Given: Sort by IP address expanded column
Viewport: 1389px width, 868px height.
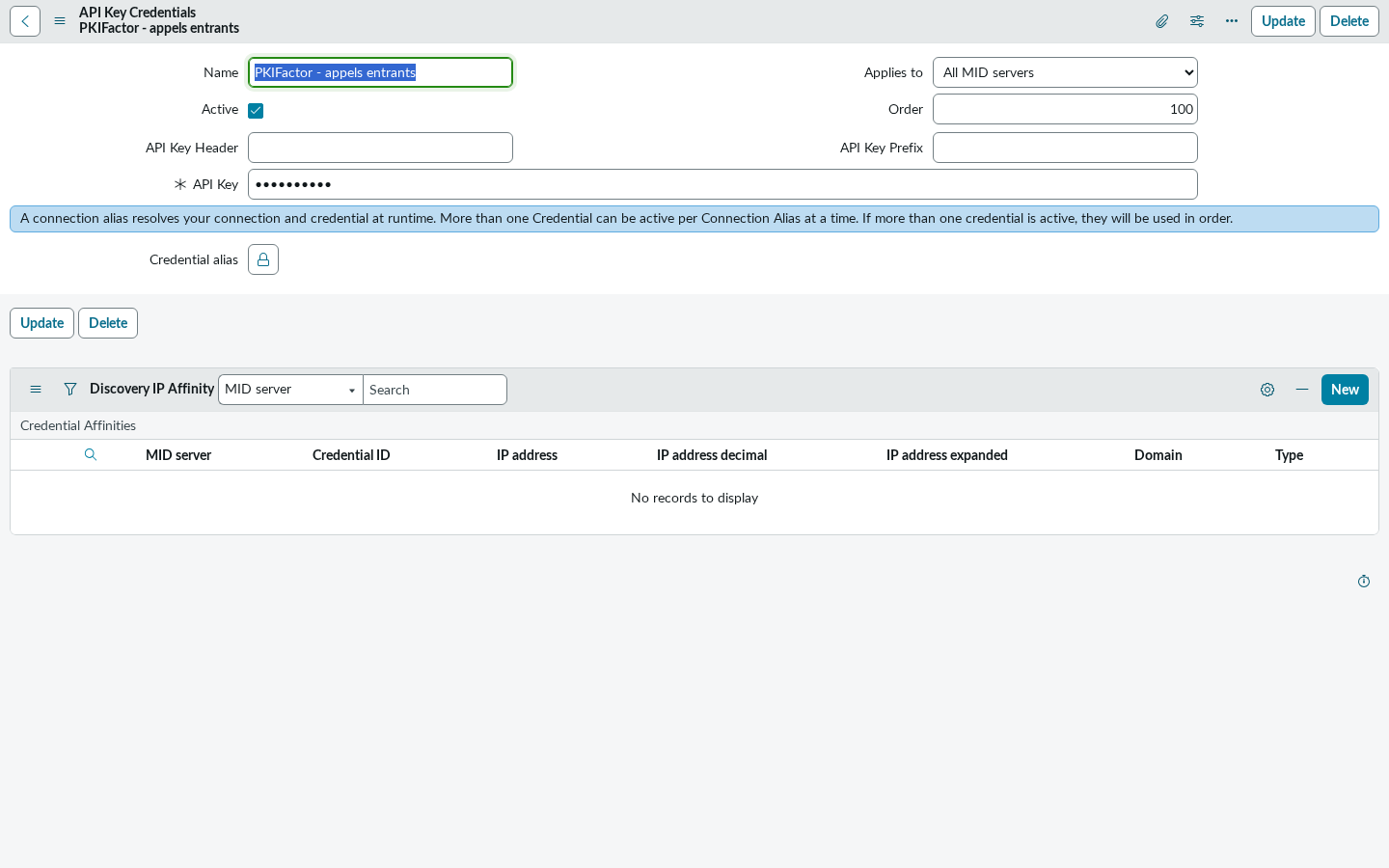Looking at the screenshot, I should coord(947,455).
